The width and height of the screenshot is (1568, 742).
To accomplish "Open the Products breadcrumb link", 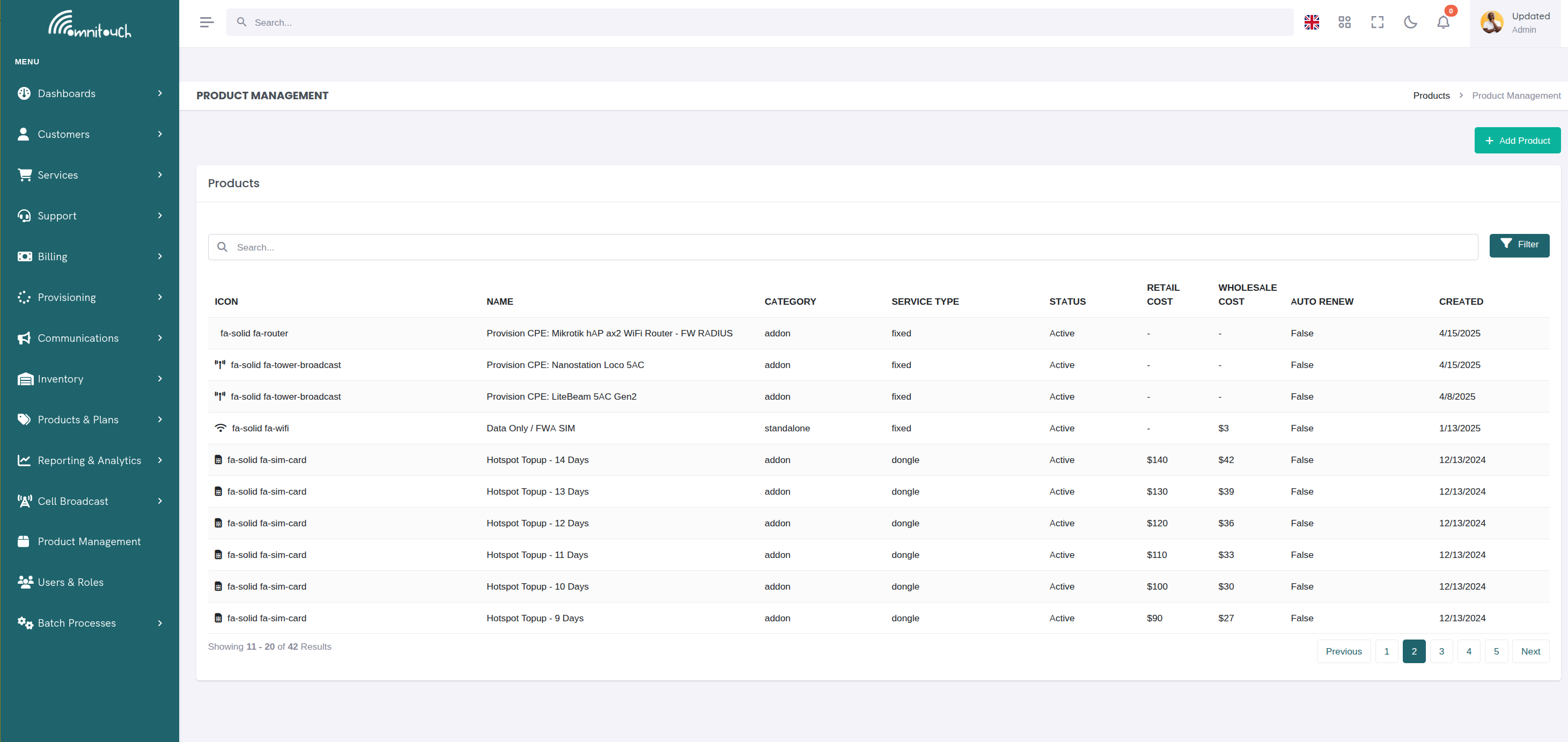I will 1431,95.
